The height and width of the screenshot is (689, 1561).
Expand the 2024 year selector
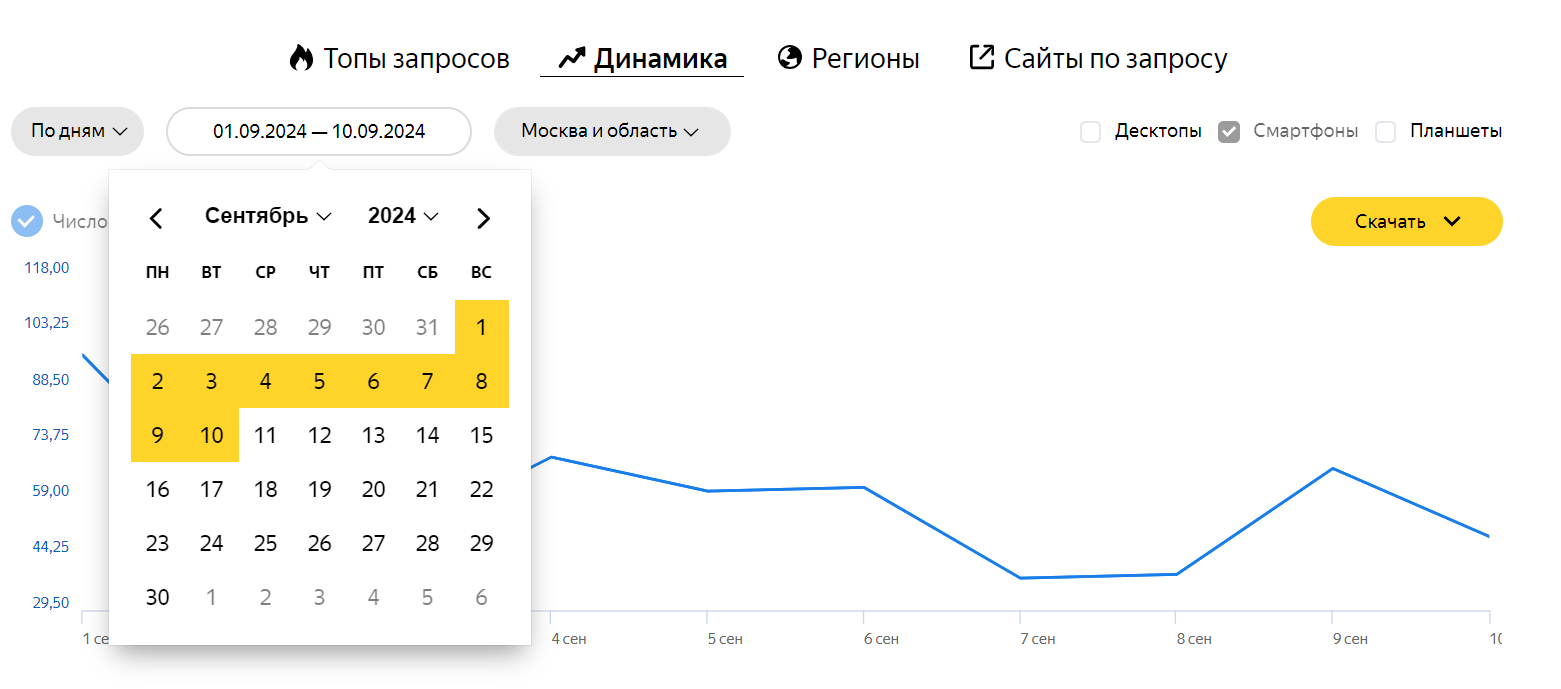[403, 216]
